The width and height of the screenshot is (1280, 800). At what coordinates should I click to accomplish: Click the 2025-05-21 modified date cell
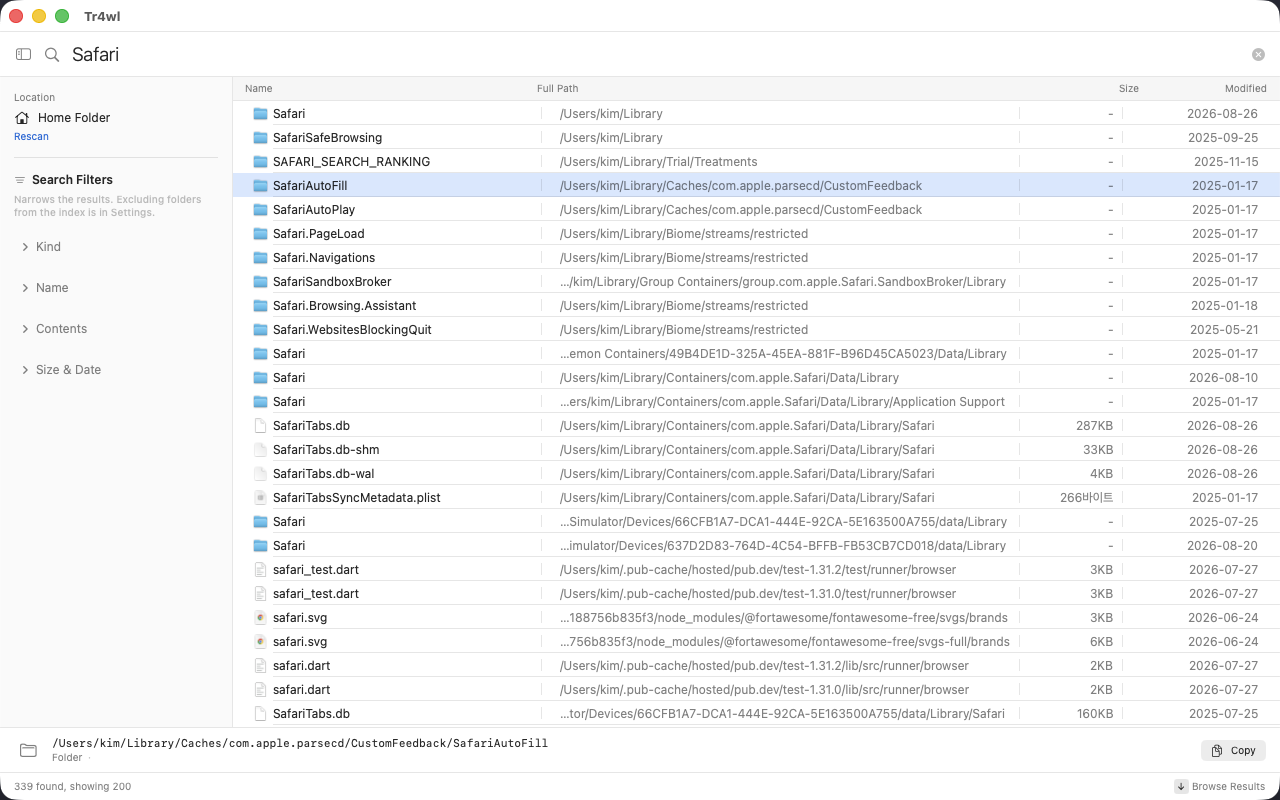(x=1224, y=329)
